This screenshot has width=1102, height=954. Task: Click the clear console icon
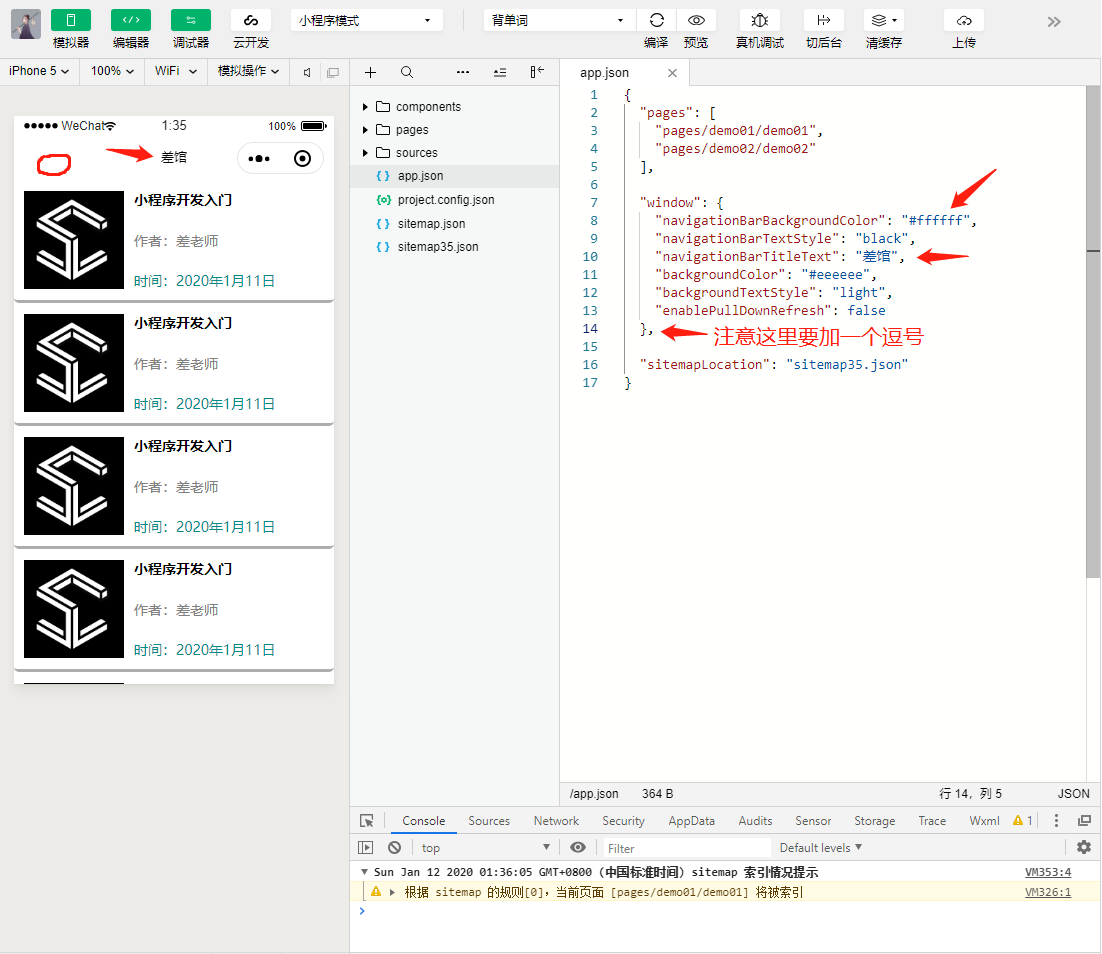(395, 847)
